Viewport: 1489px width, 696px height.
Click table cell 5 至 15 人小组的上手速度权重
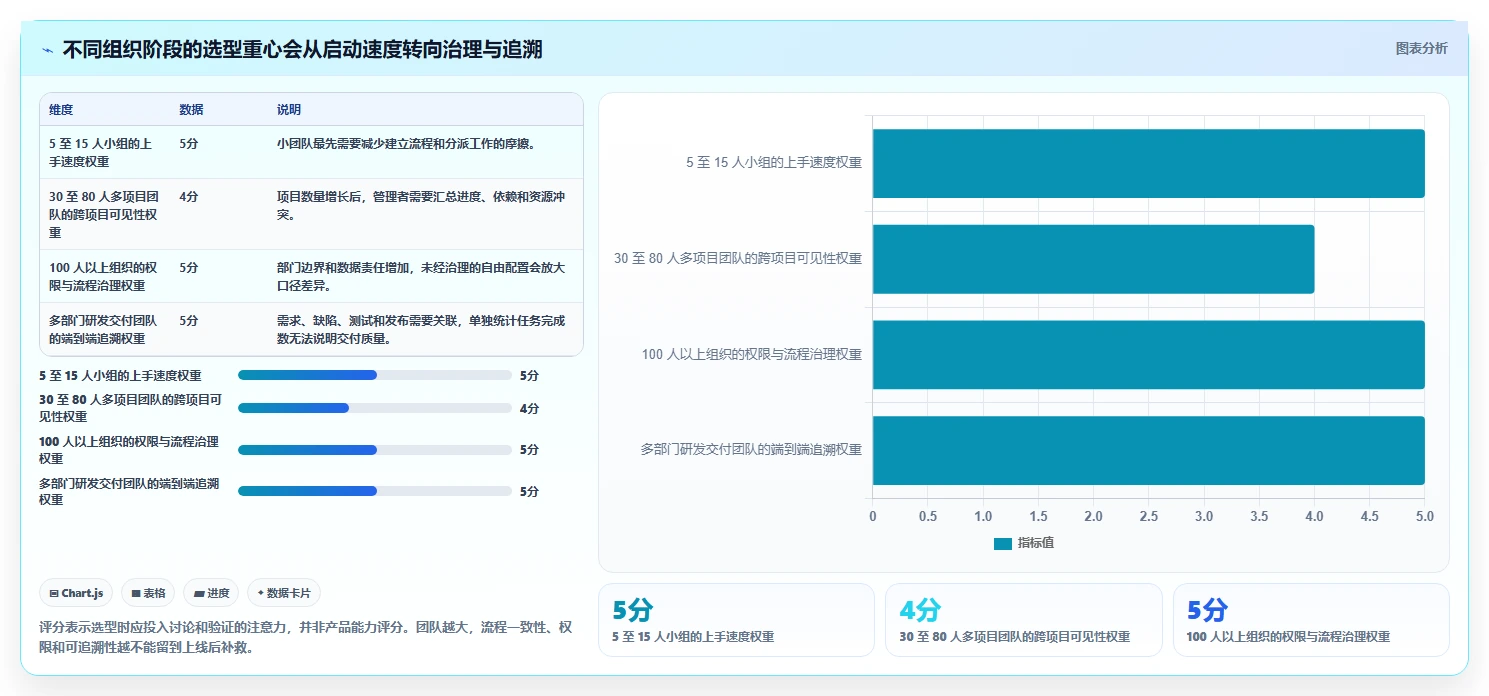tap(105, 152)
